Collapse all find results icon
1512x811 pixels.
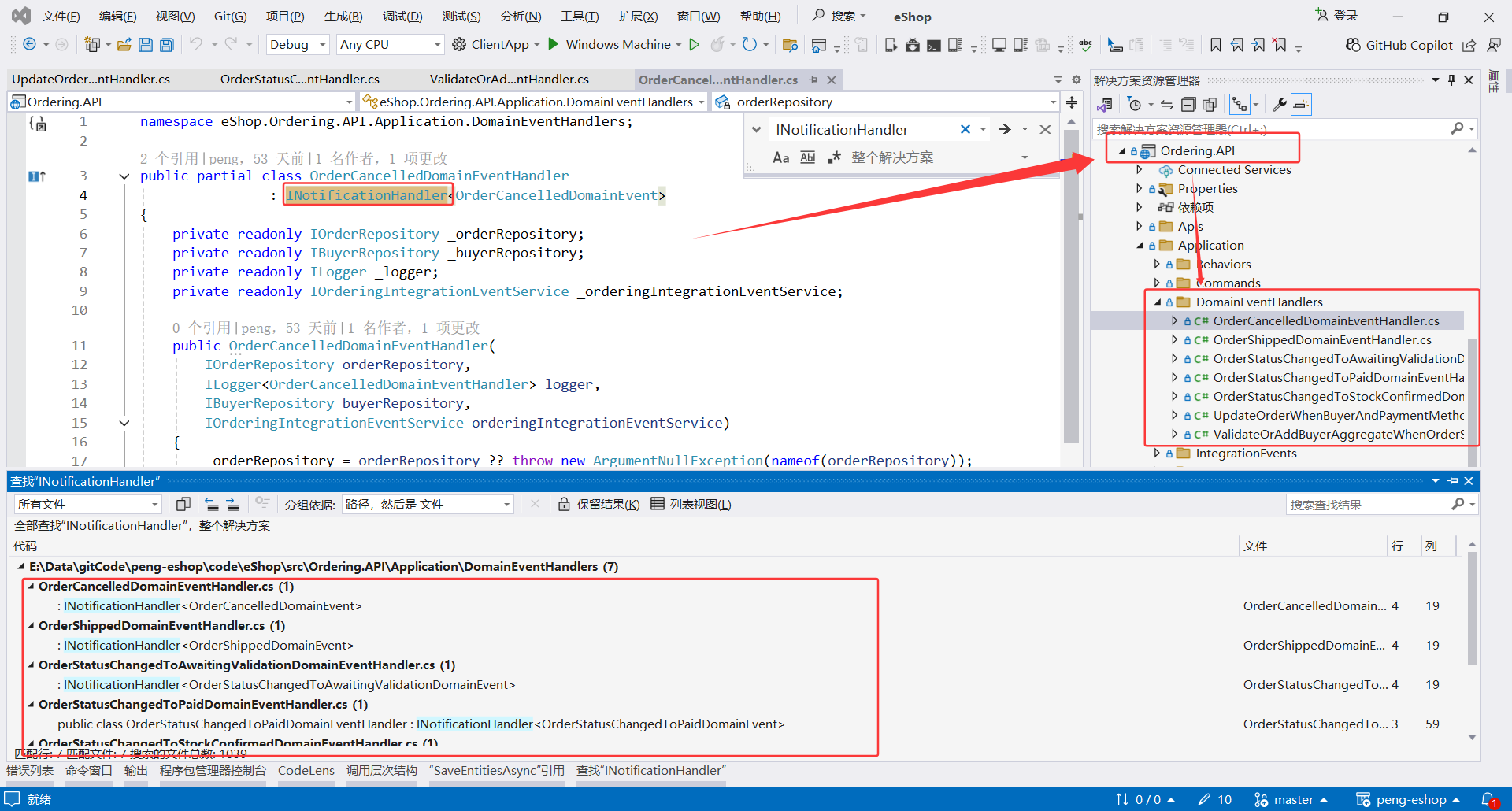[212, 505]
